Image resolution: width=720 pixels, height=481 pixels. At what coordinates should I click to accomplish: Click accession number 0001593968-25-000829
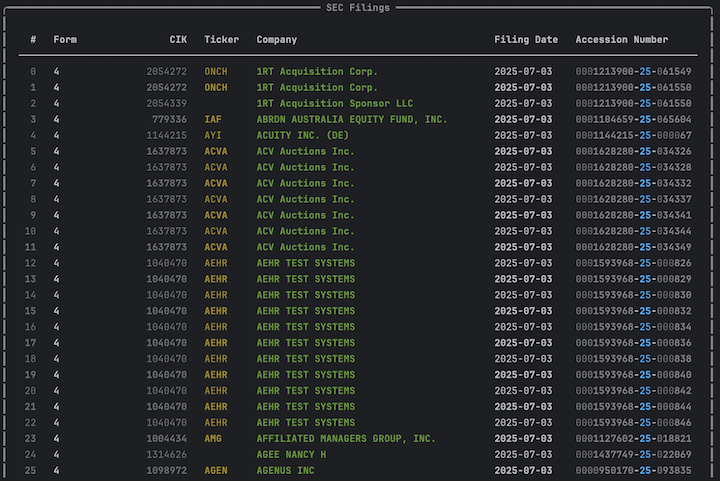point(633,279)
